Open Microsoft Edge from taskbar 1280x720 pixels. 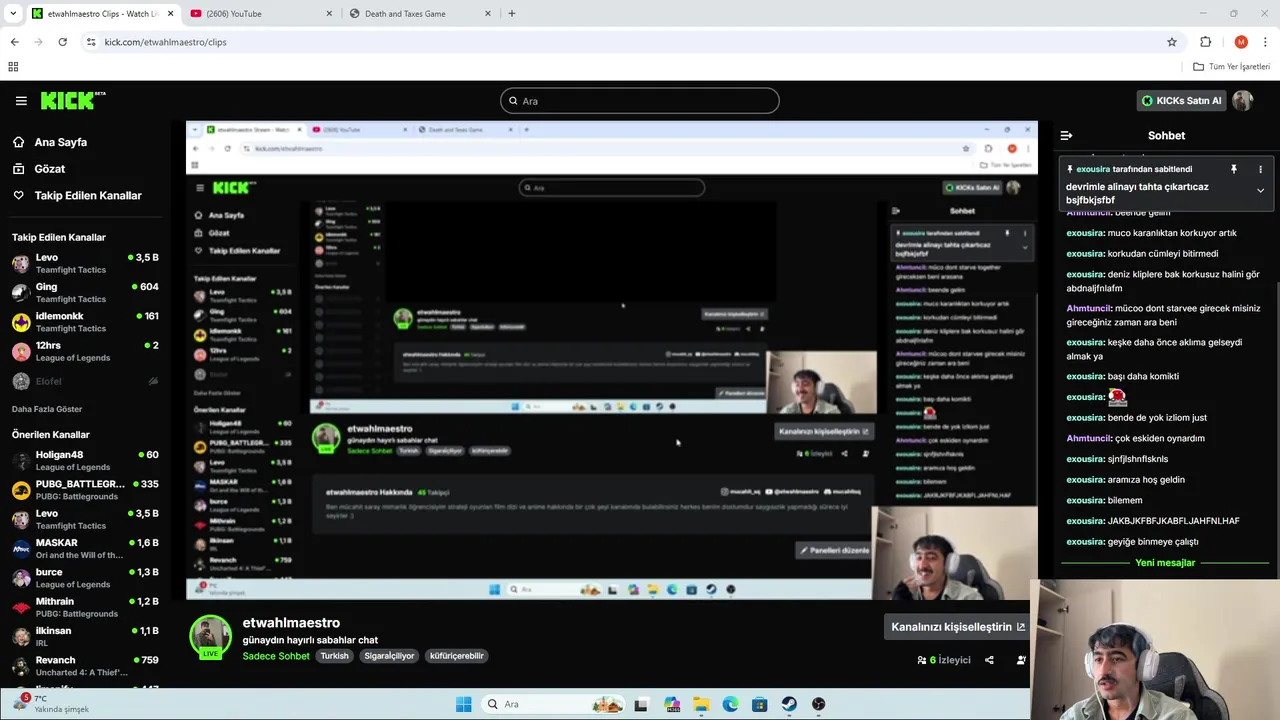point(730,704)
